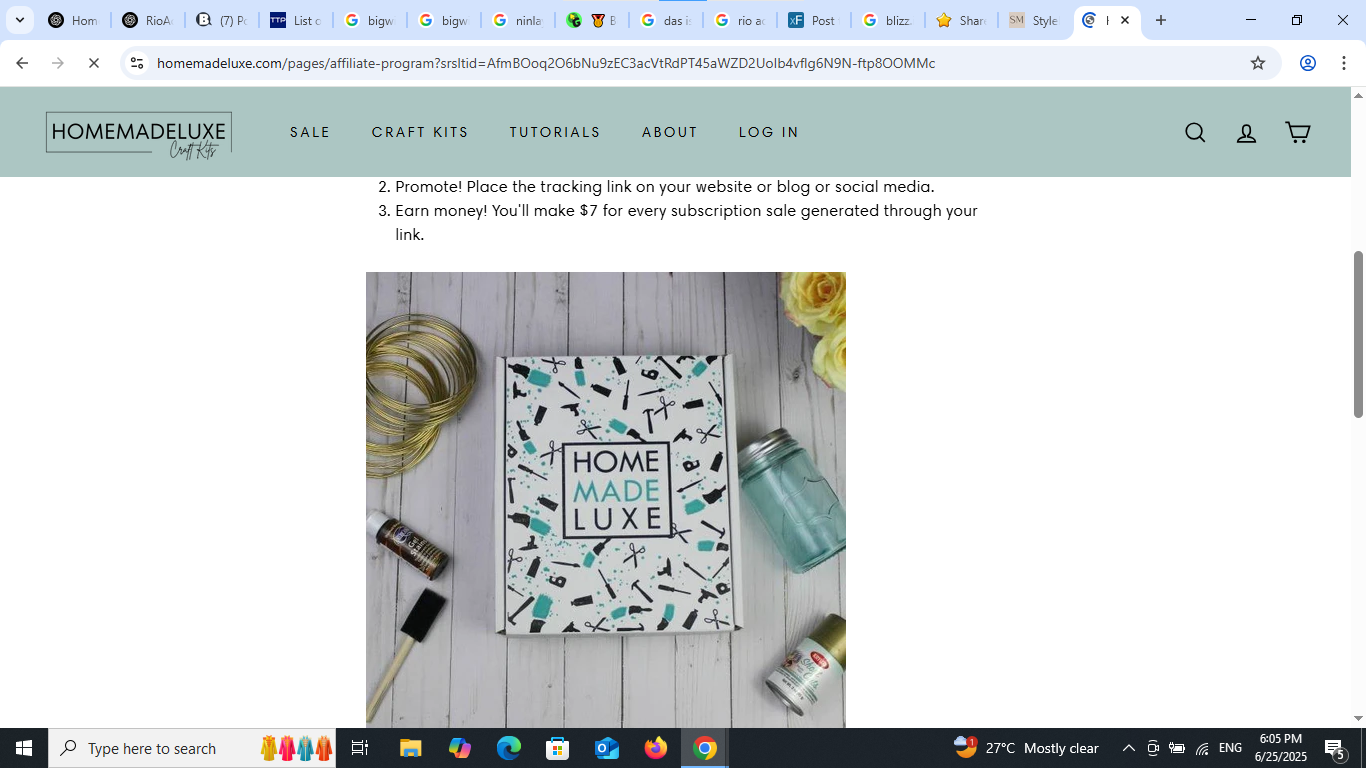The image size is (1366, 768).
Task: Open the site search magnifier icon
Action: [x=1195, y=133]
